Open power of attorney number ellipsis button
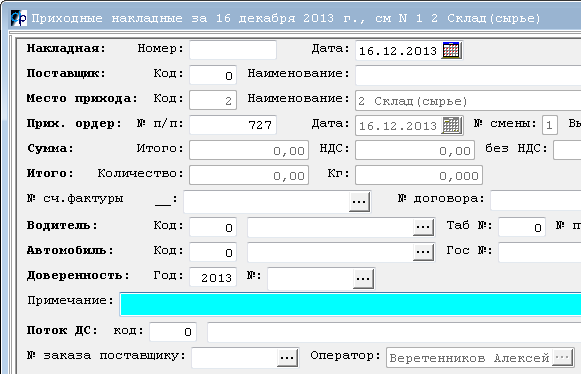This screenshot has width=581, height=374. coord(363,279)
